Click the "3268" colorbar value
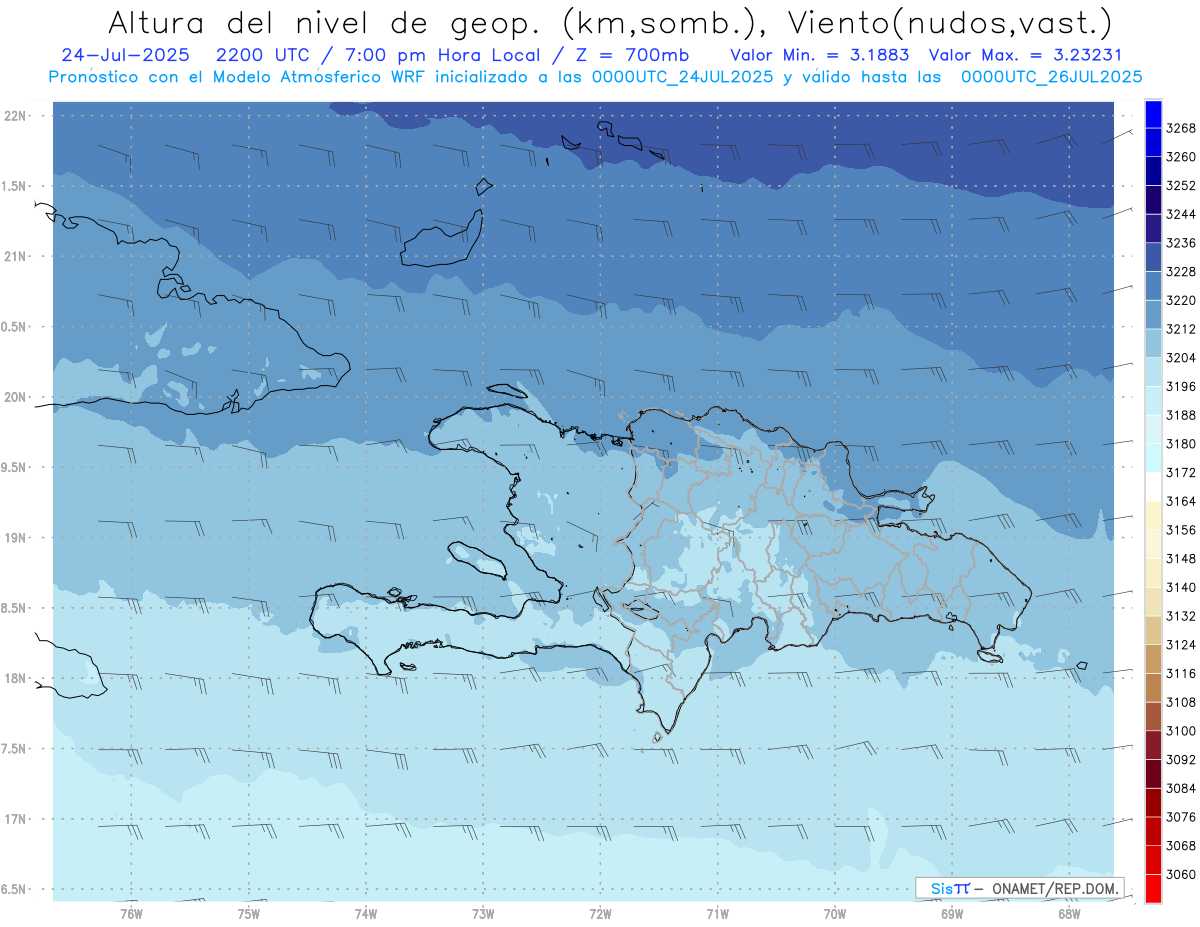 (x=1181, y=128)
